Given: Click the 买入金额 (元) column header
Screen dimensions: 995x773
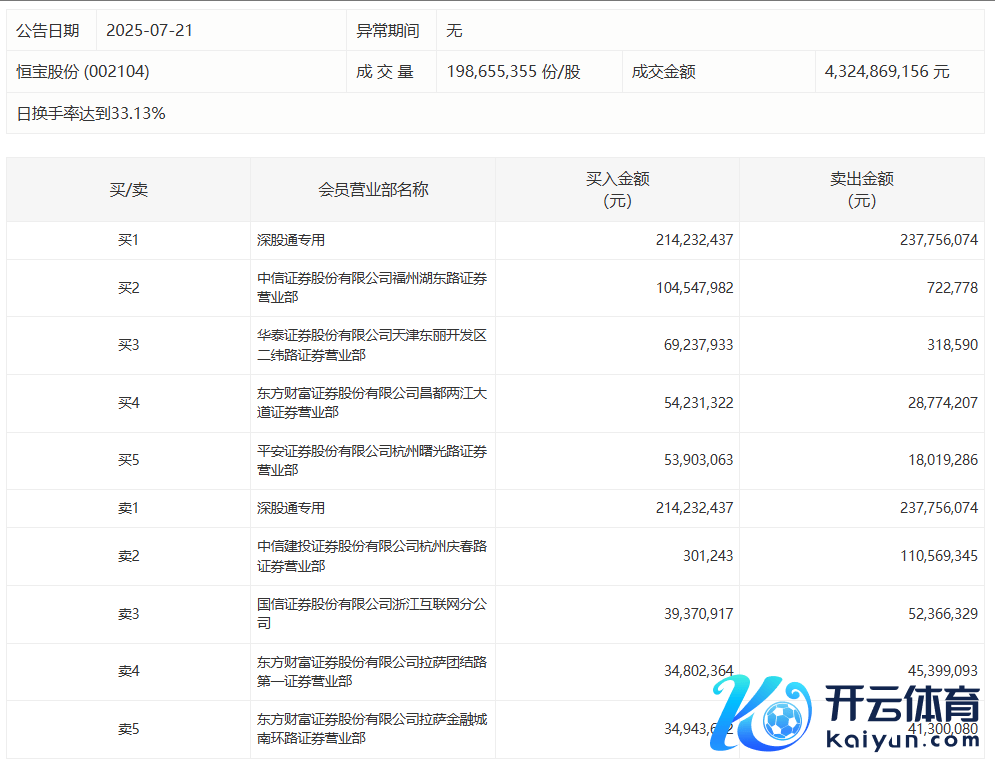Looking at the screenshot, I should [x=617, y=189].
